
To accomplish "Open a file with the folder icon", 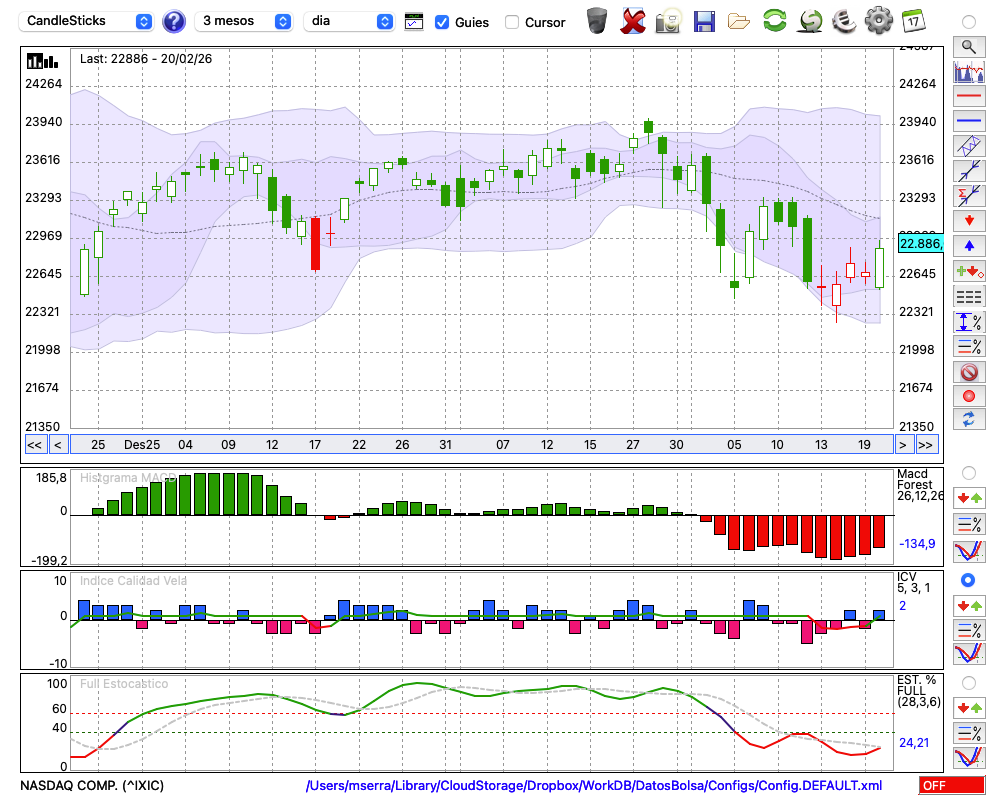I will point(739,22).
